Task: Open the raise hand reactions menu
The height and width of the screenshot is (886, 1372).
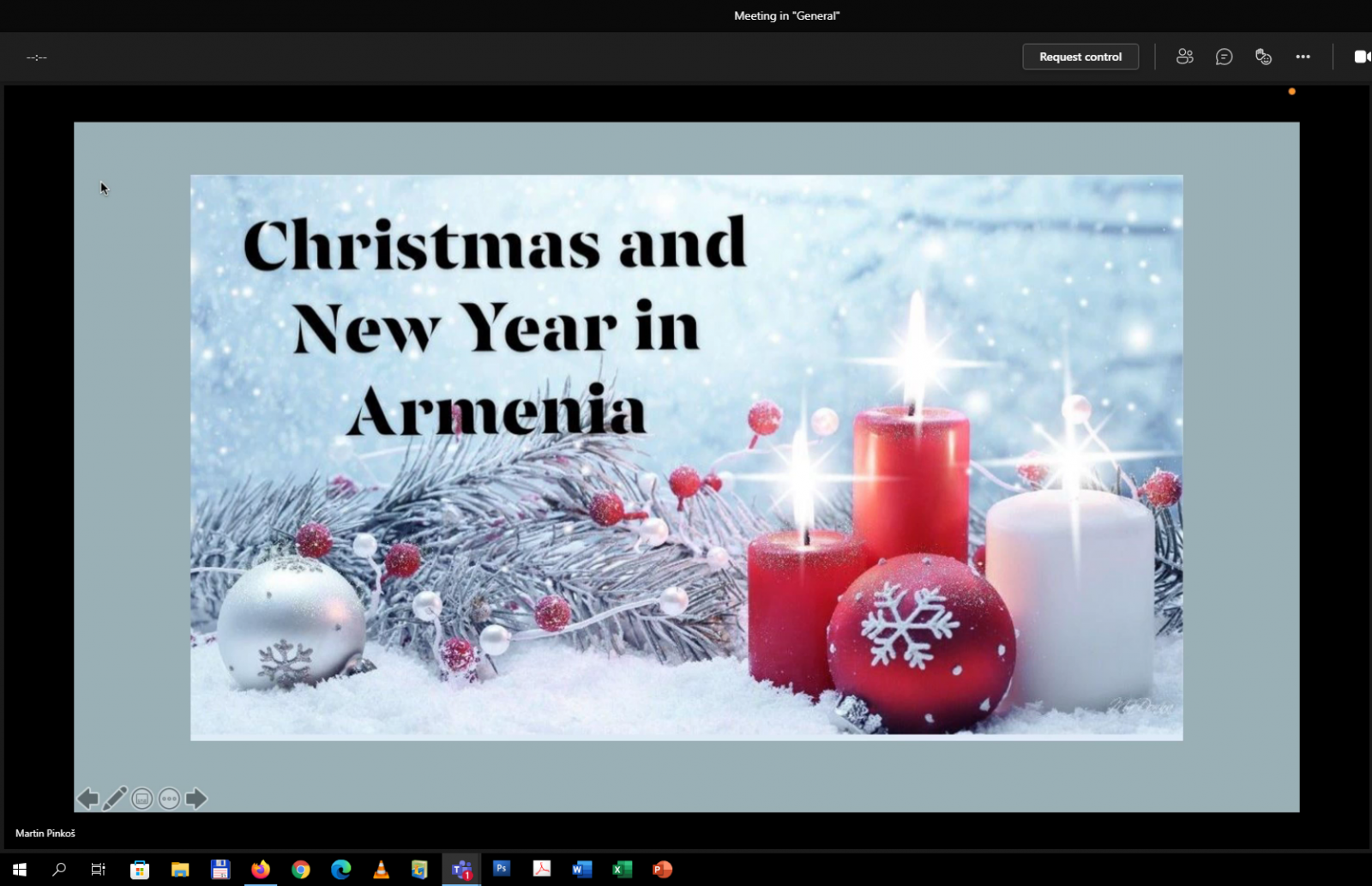Action: pyautogui.click(x=1263, y=57)
